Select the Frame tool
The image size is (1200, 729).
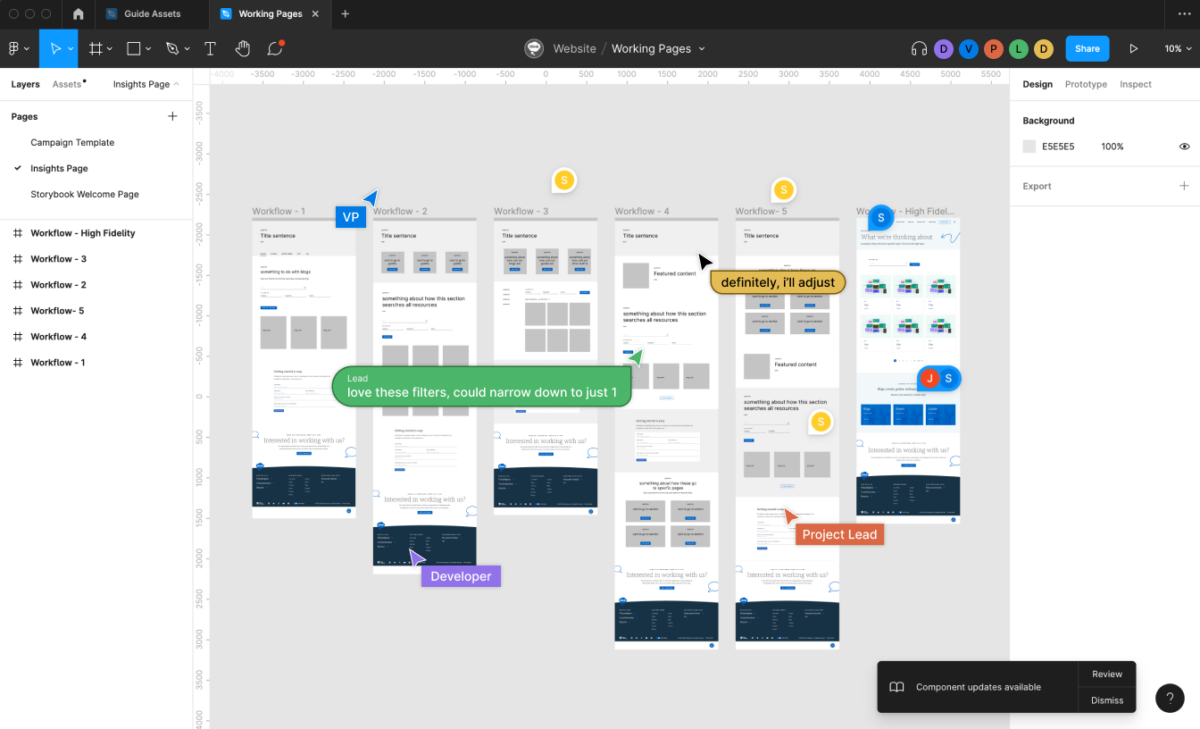(94, 48)
